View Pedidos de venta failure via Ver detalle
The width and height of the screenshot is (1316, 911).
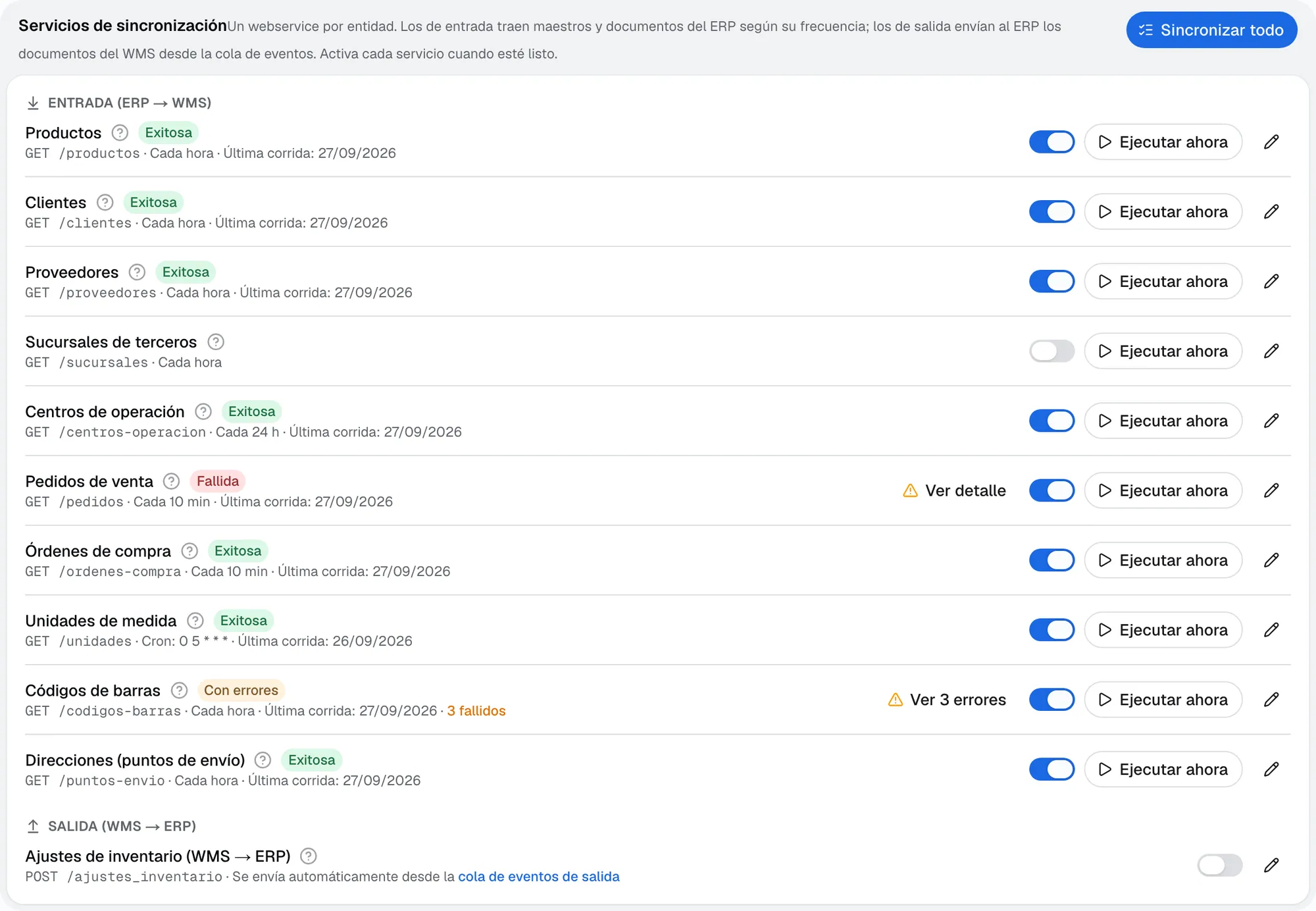pyautogui.click(x=955, y=491)
